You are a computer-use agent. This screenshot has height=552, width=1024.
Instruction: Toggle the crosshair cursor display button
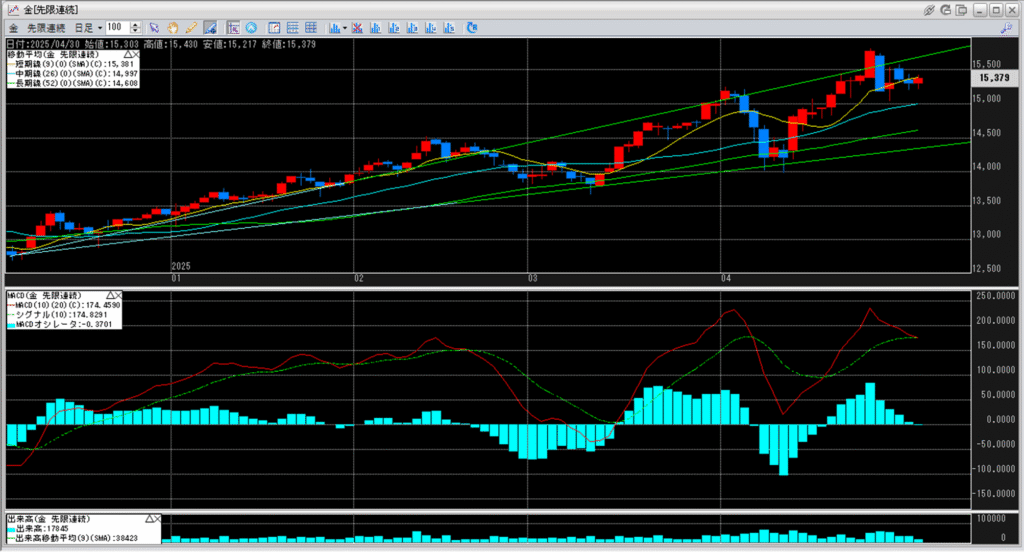pos(233,27)
